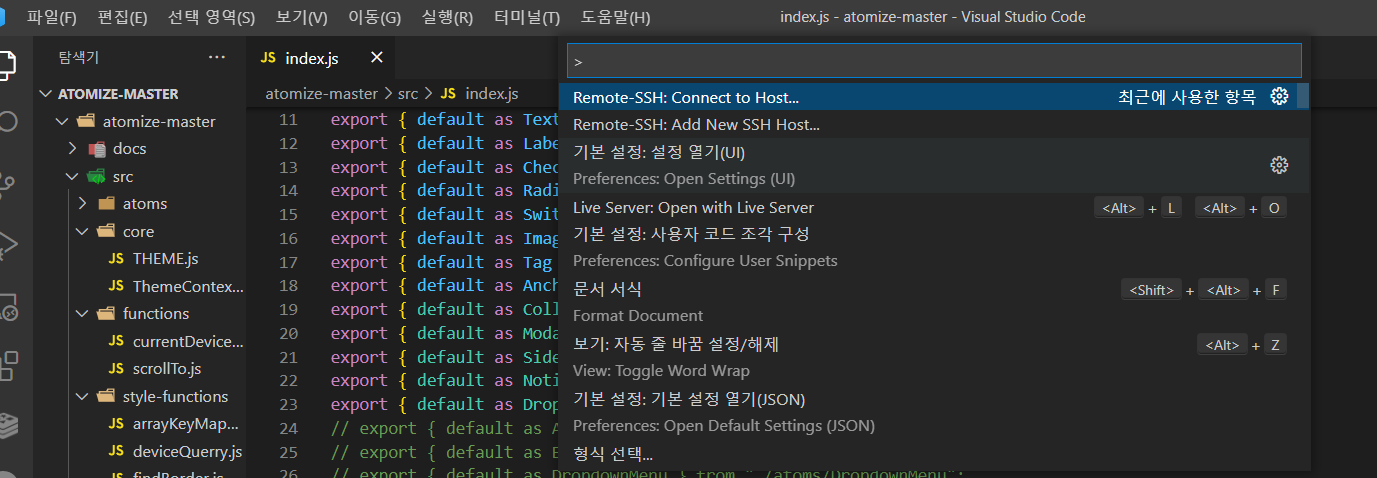Click the JS icon beside THEME.js

pyautogui.click(x=116, y=259)
